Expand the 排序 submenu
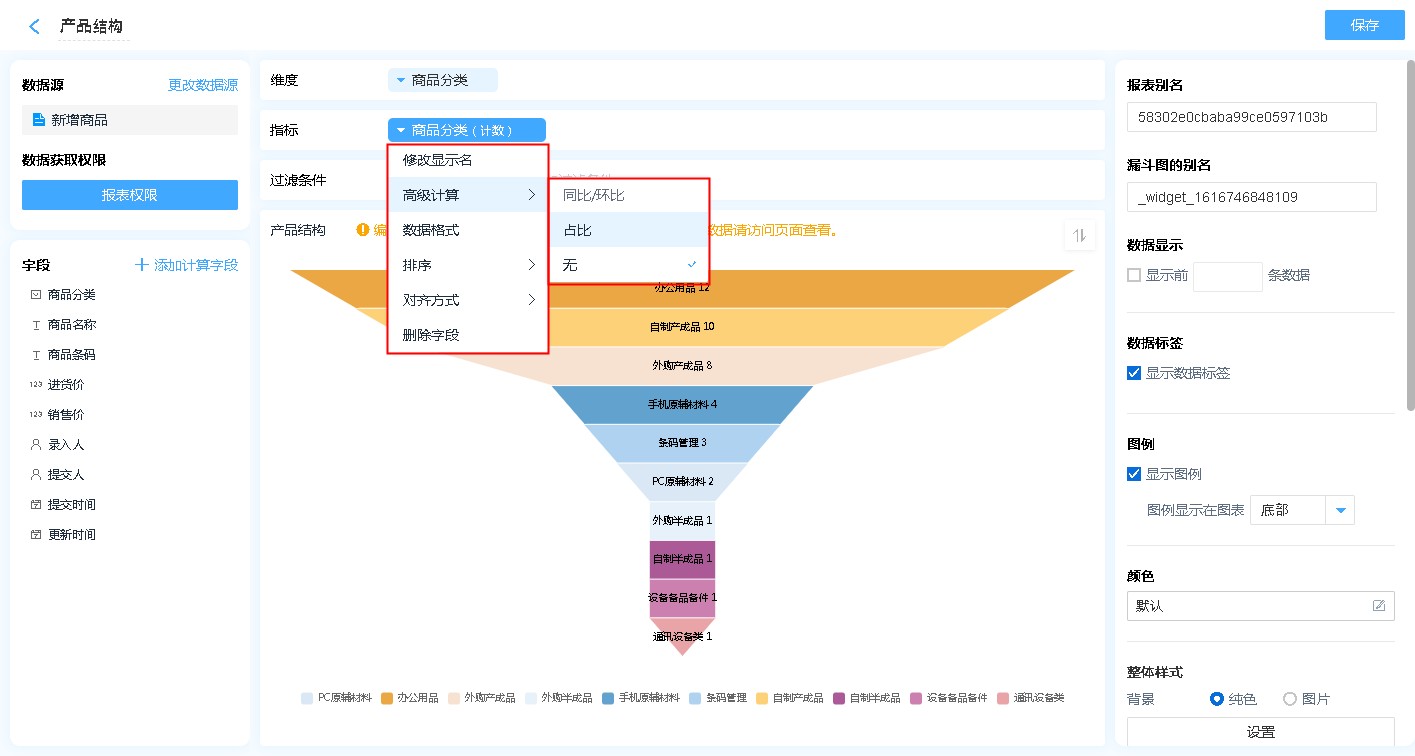This screenshot has height=756, width=1415. pos(467,265)
